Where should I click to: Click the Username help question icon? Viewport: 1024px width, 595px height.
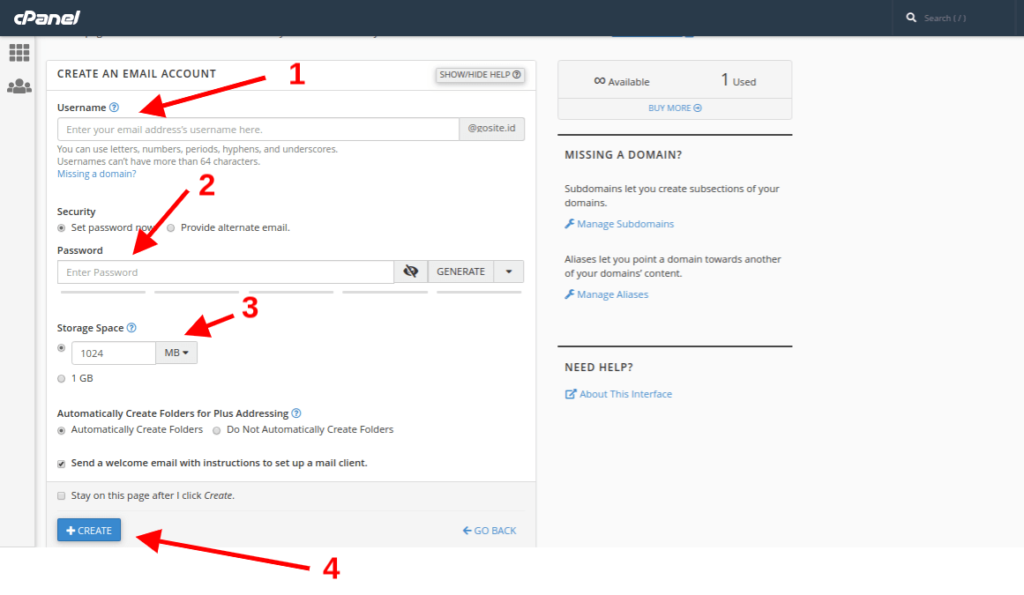(114, 107)
